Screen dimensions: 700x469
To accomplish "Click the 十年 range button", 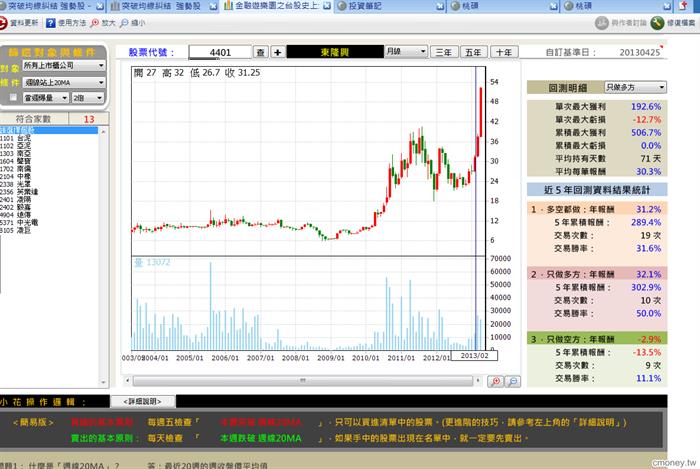I will click(x=504, y=52).
